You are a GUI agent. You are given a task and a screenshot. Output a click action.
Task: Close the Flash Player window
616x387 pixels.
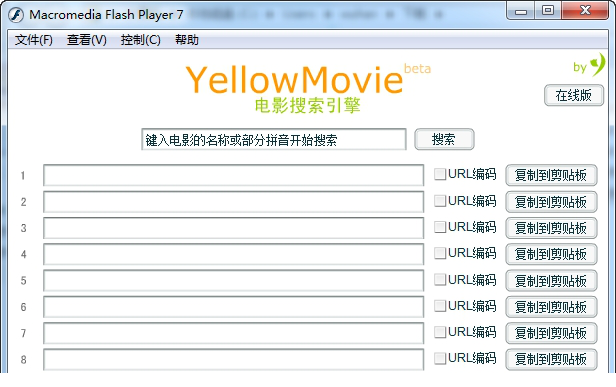point(585,11)
